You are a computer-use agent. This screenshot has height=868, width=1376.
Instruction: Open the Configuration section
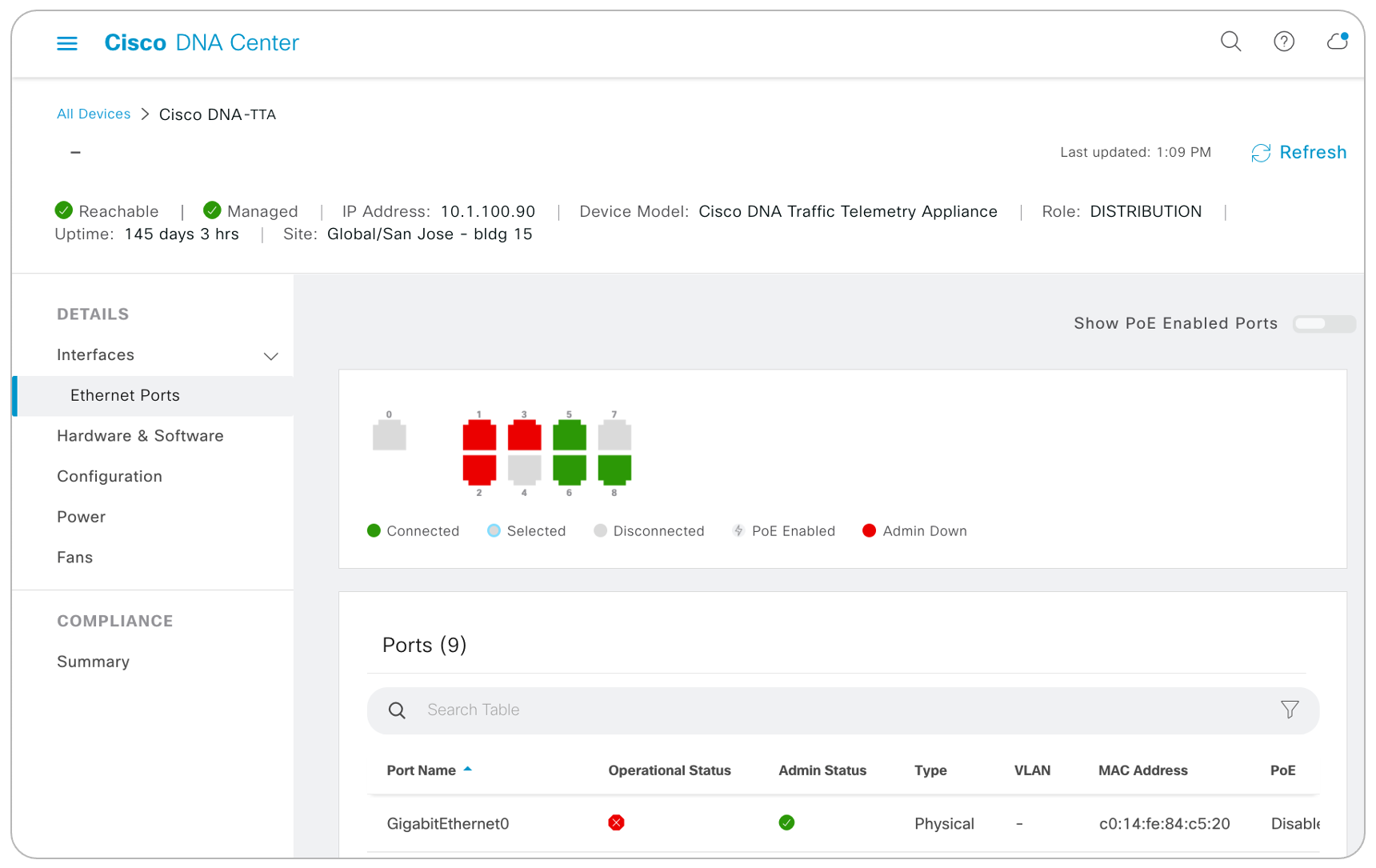[110, 477]
